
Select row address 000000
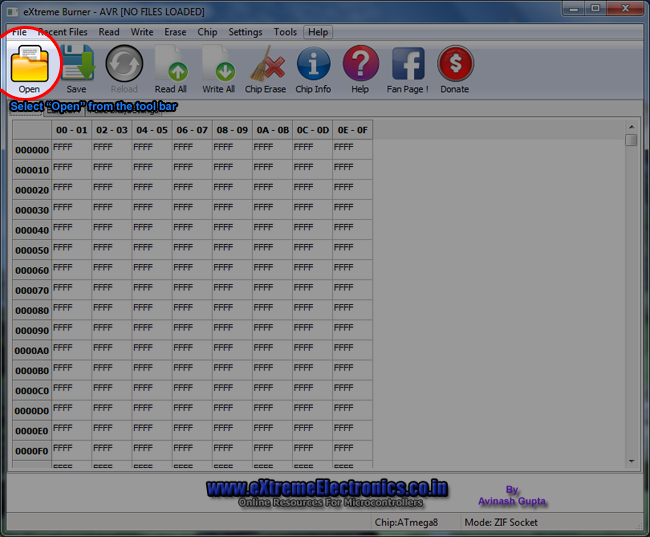pos(32,150)
